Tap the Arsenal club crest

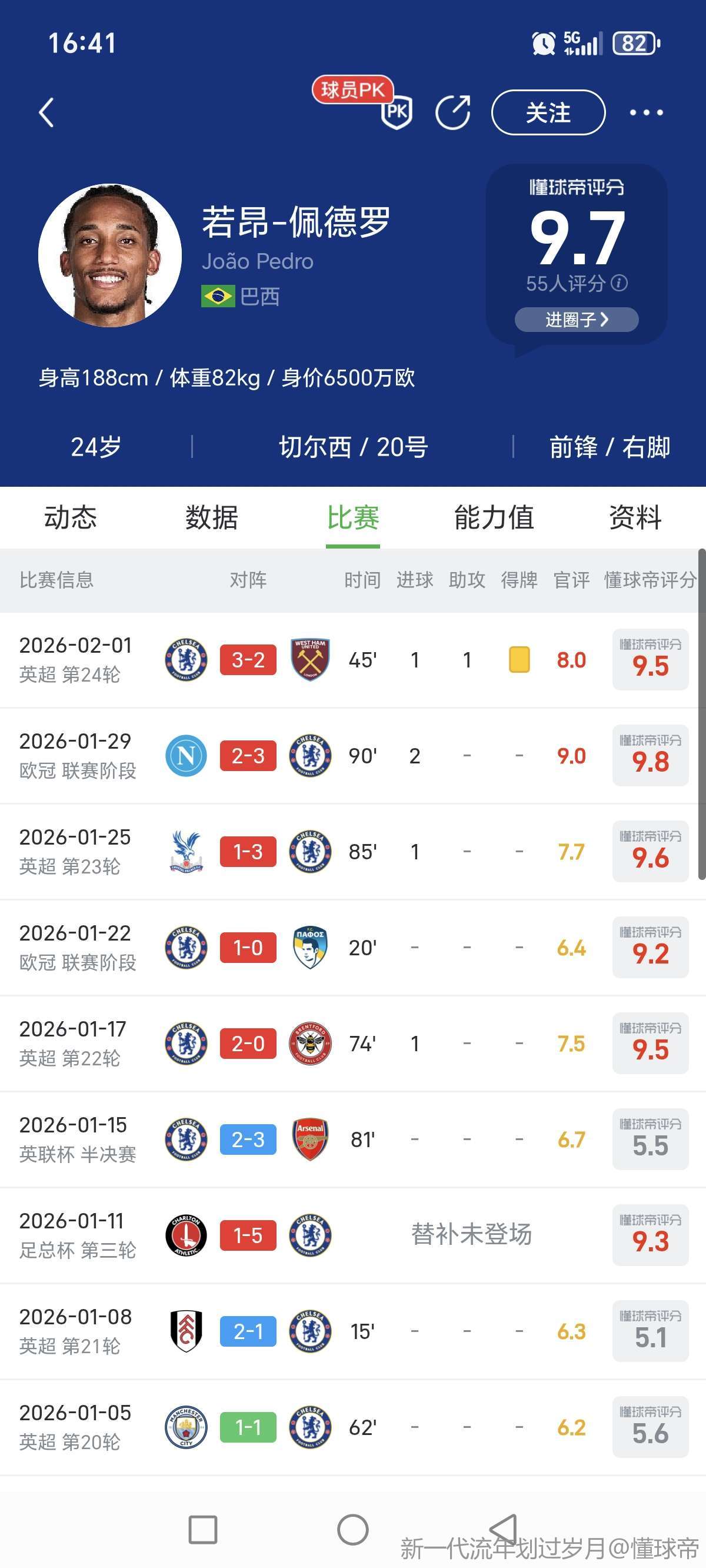(x=310, y=1140)
